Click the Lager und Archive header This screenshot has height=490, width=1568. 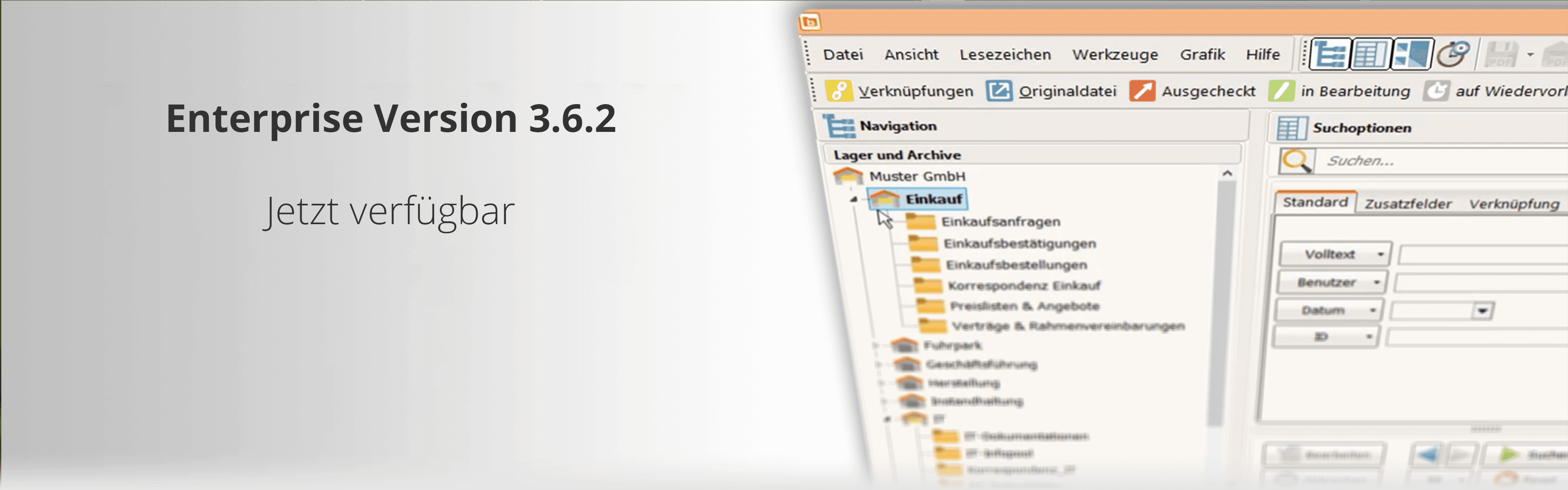pos(1032,155)
